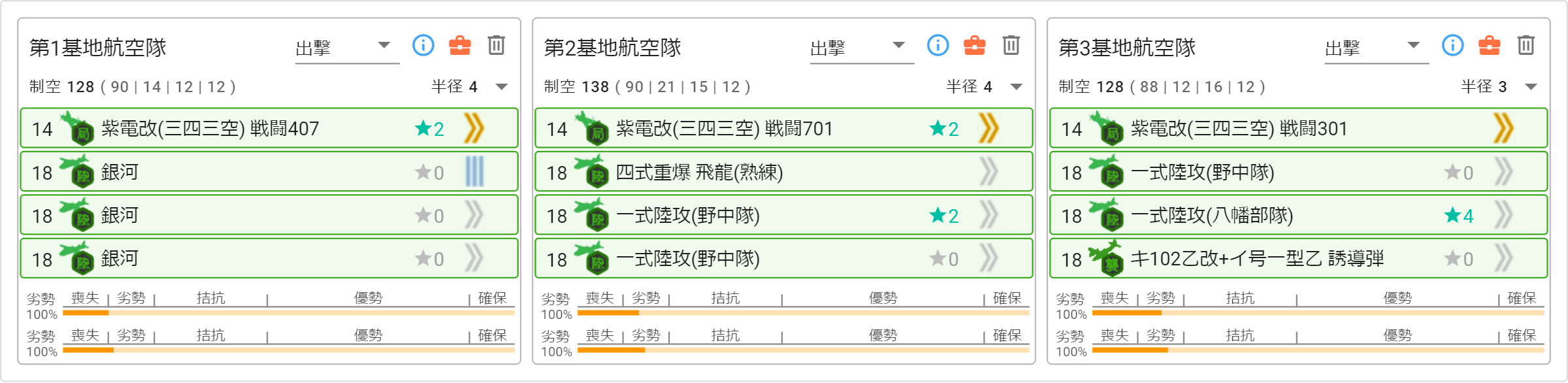1568x383 pixels.
Task: Click blue proficiency bars on first 銀河
Action: 474,172
